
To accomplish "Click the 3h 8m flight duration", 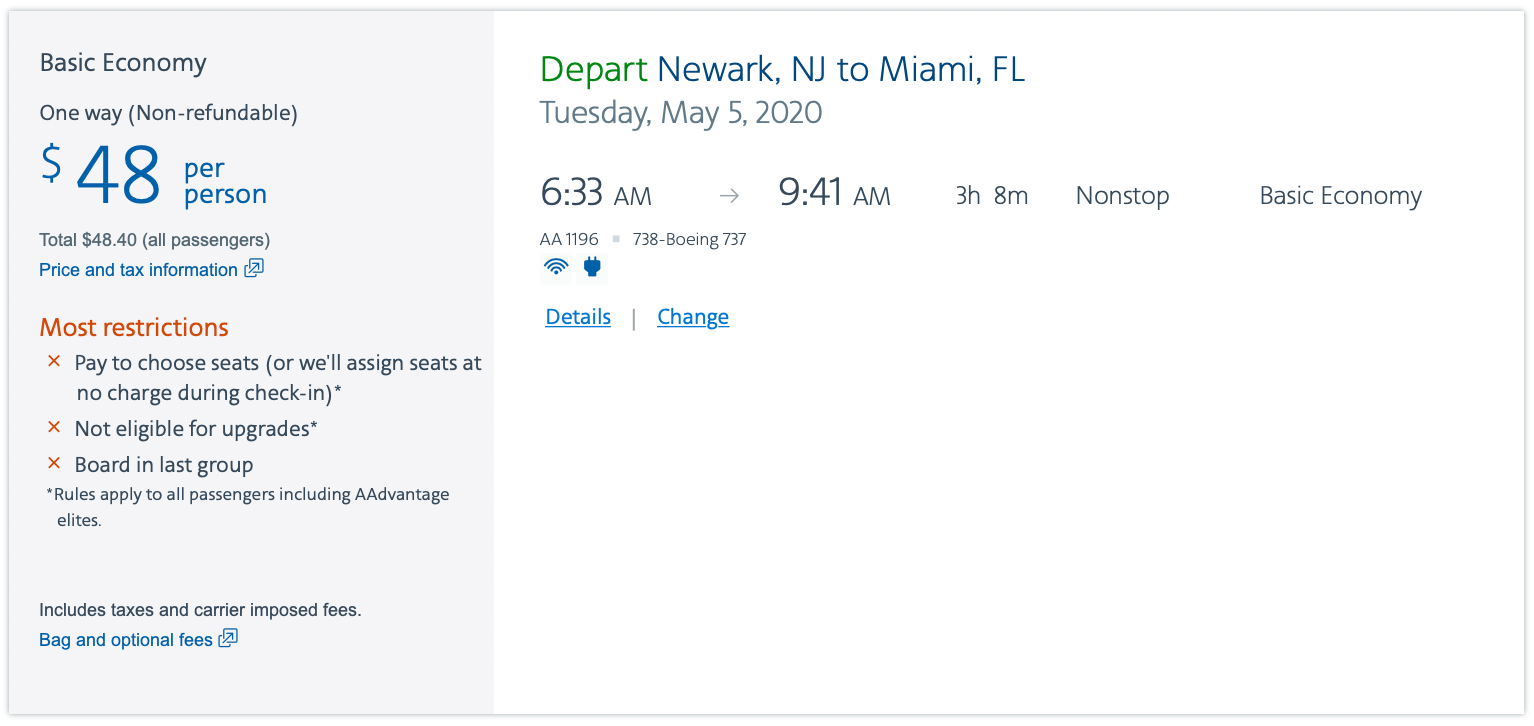I will [x=991, y=196].
